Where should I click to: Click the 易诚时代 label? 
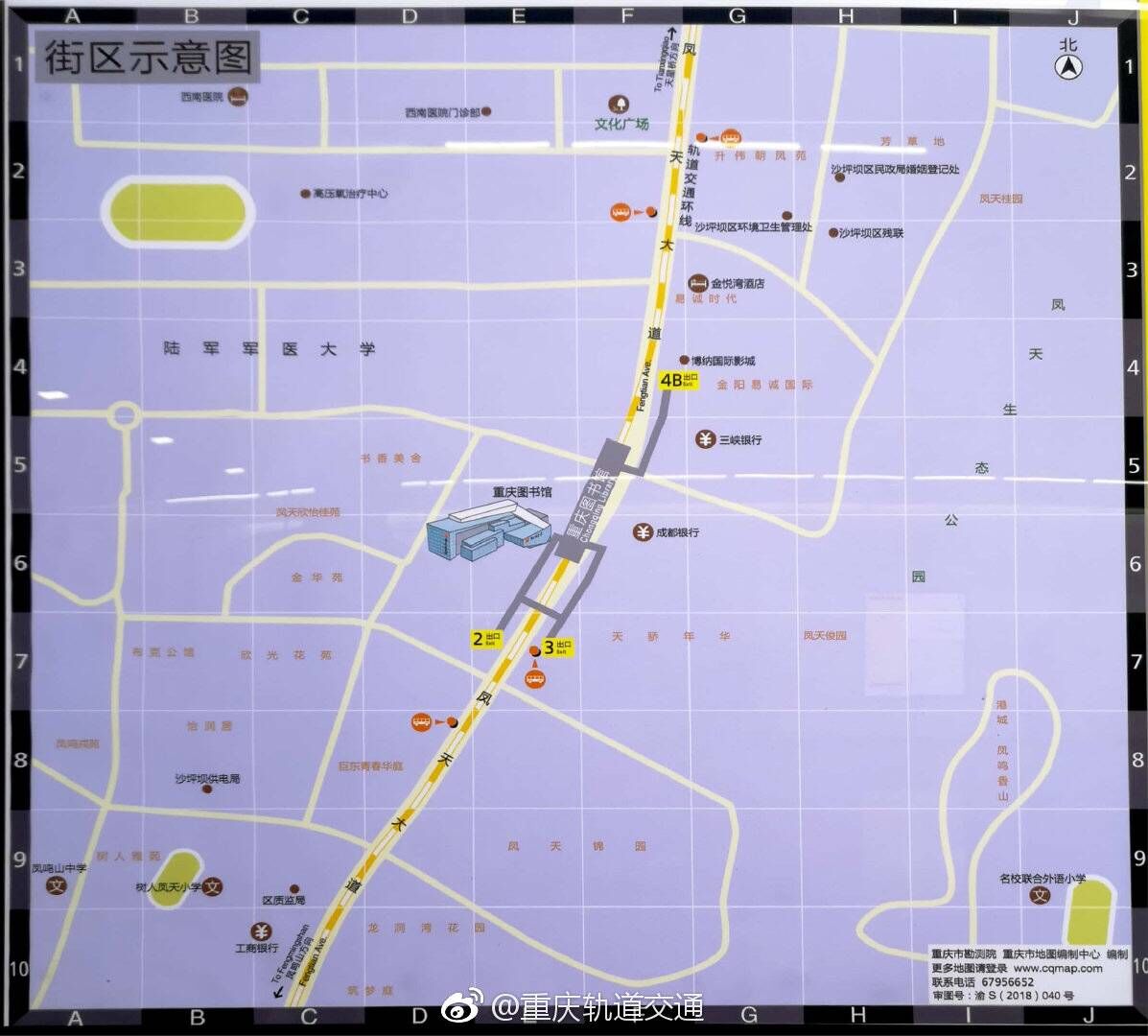click(x=705, y=298)
